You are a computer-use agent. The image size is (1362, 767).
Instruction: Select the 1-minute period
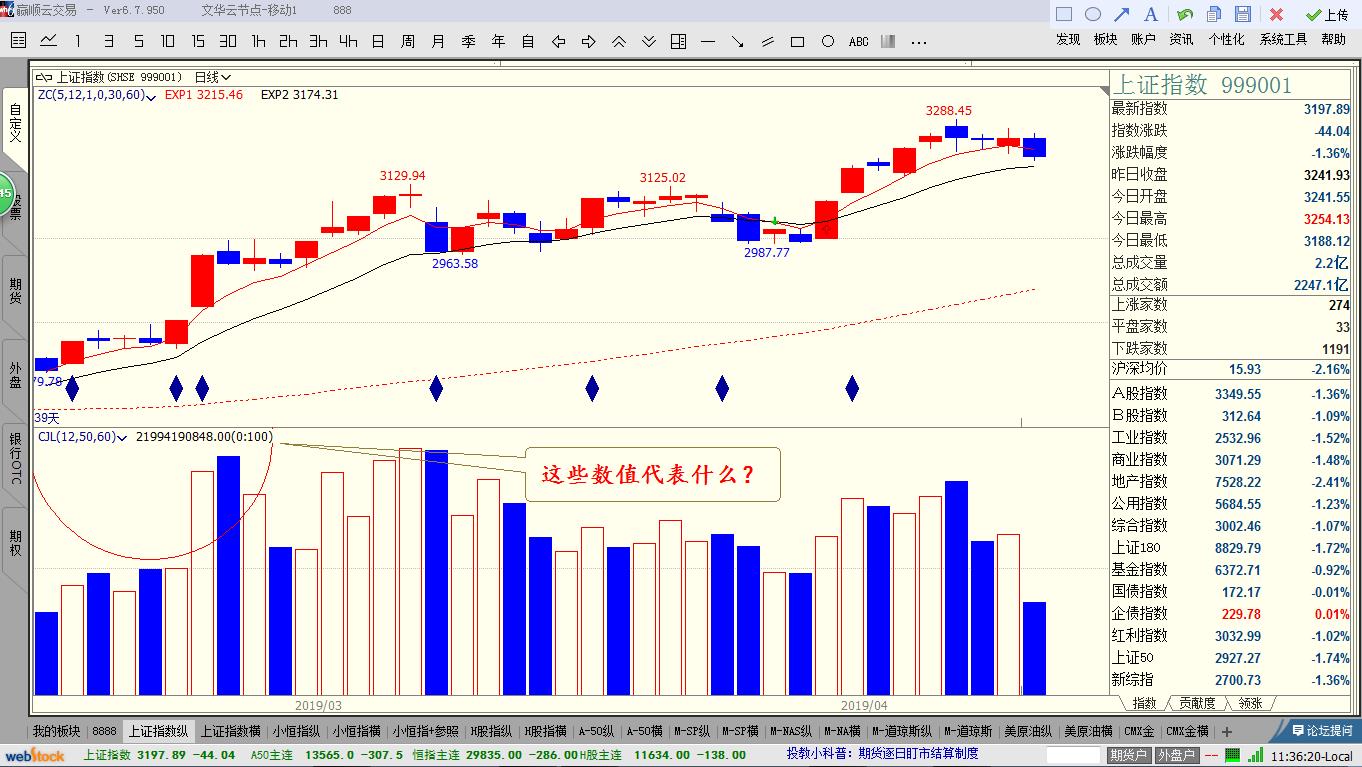(x=78, y=41)
